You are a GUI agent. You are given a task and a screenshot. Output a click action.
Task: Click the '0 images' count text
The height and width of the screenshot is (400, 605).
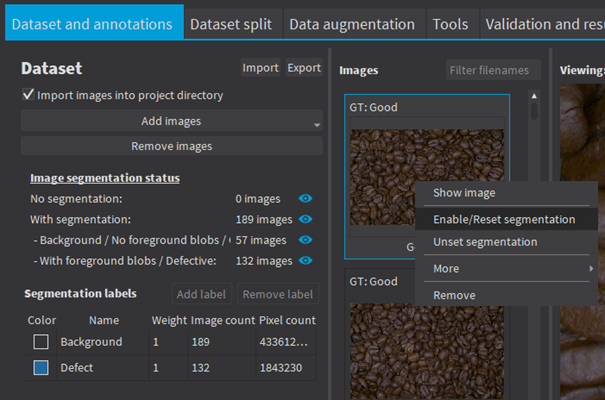258,199
